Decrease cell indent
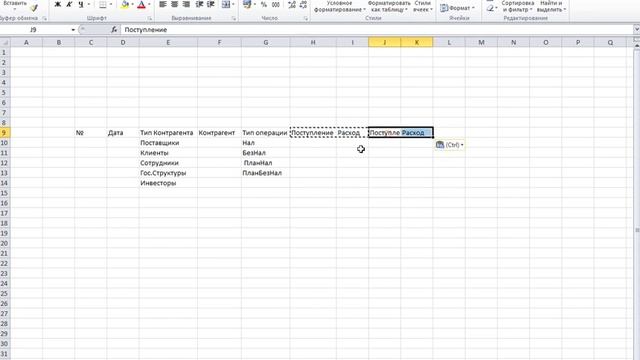 199,4
